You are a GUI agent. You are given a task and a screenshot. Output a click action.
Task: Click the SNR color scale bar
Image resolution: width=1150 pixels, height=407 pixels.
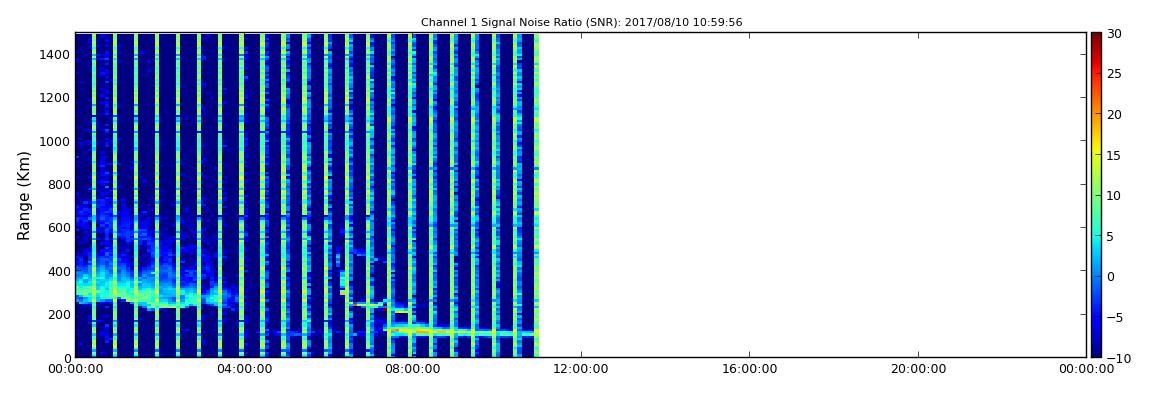pos(1096,195)
